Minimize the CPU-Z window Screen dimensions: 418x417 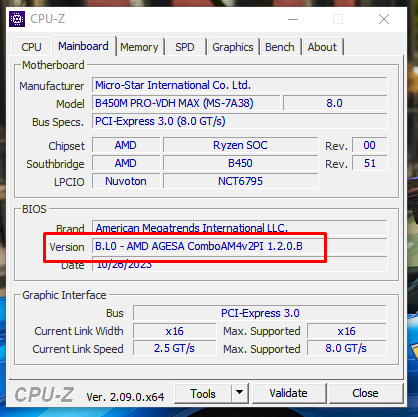[293, 19]
